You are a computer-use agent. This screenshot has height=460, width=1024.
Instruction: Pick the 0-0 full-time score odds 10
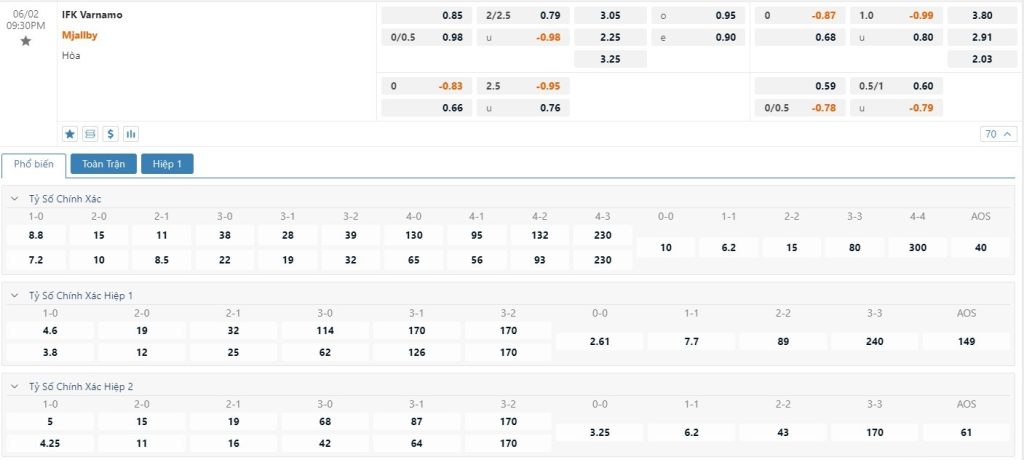666,247
